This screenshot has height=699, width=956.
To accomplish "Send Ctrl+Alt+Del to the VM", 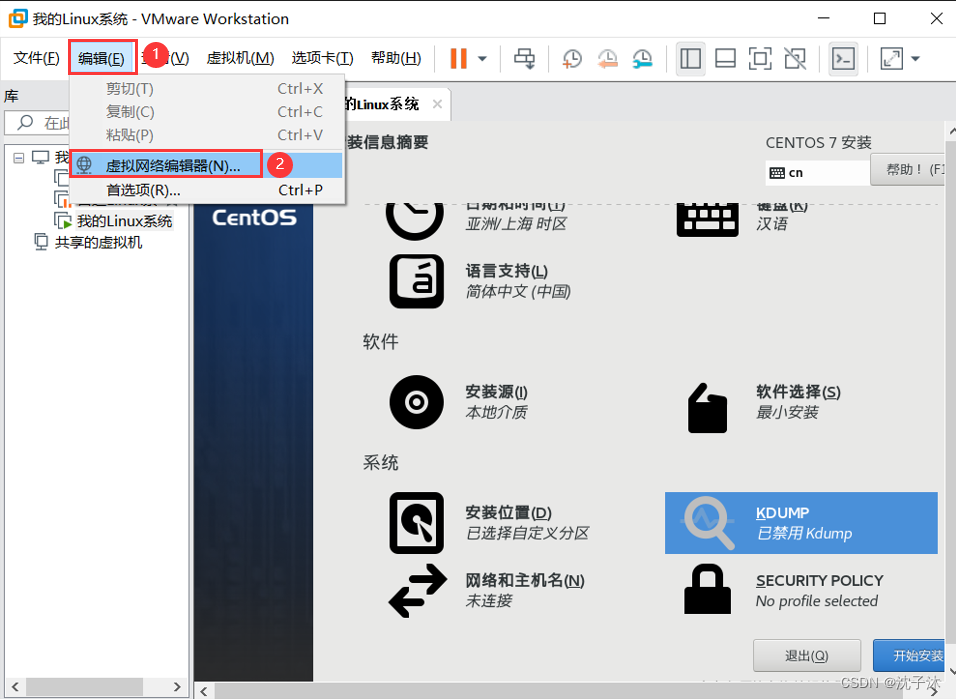I will (524, 59).
